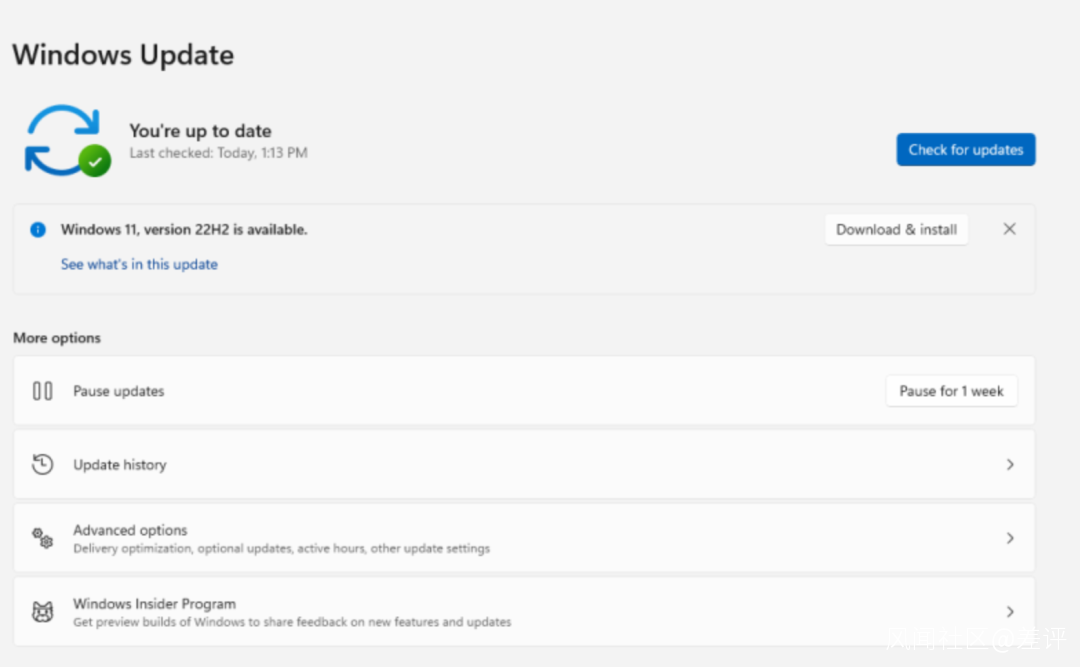This screenshot has width=1080, height=667.
Task: Click the Pause updates row label
Action: (x=118, y=391)
